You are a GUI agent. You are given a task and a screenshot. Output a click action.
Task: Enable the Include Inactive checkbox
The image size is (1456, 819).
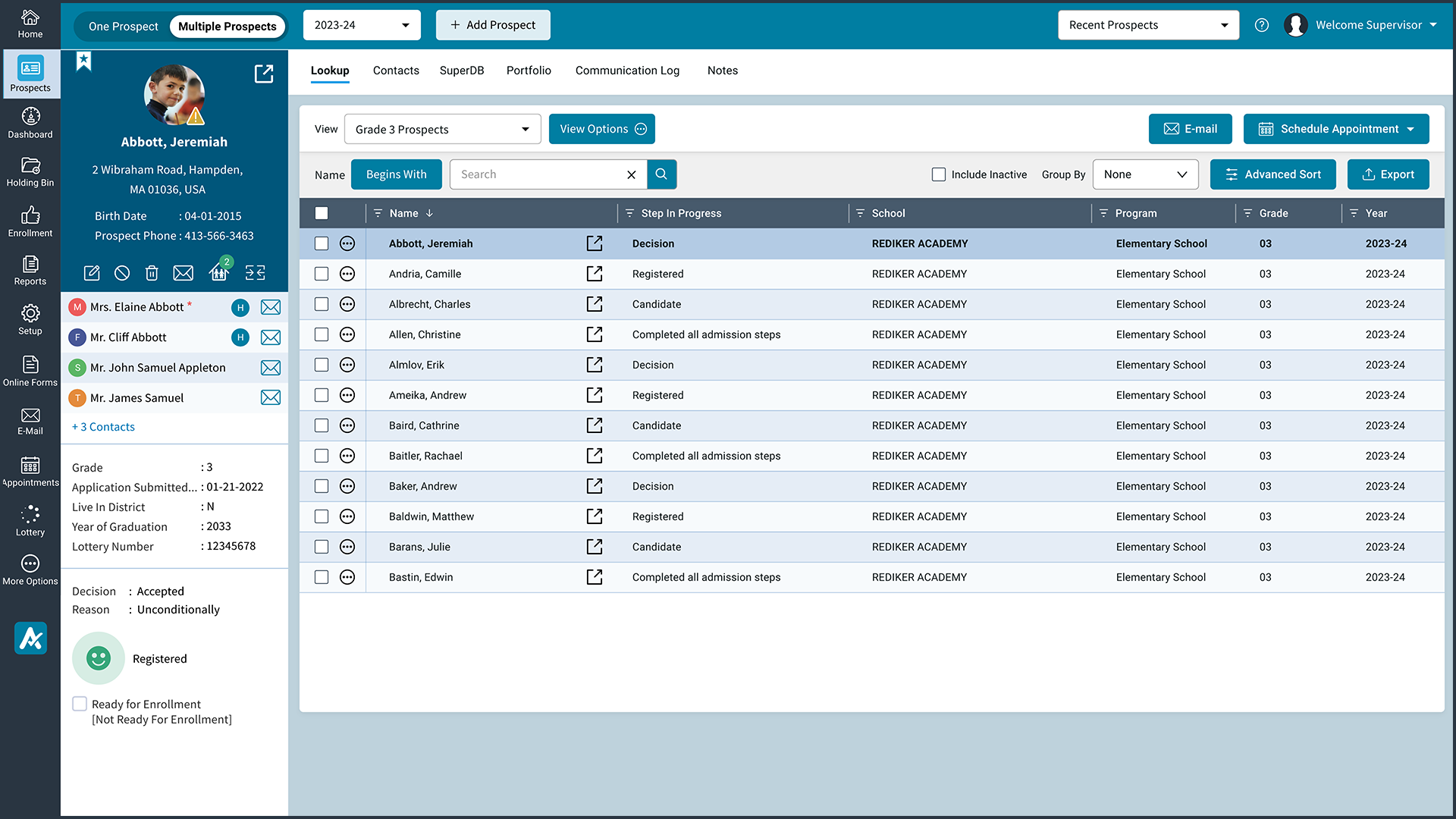click(x=939, y=174)
